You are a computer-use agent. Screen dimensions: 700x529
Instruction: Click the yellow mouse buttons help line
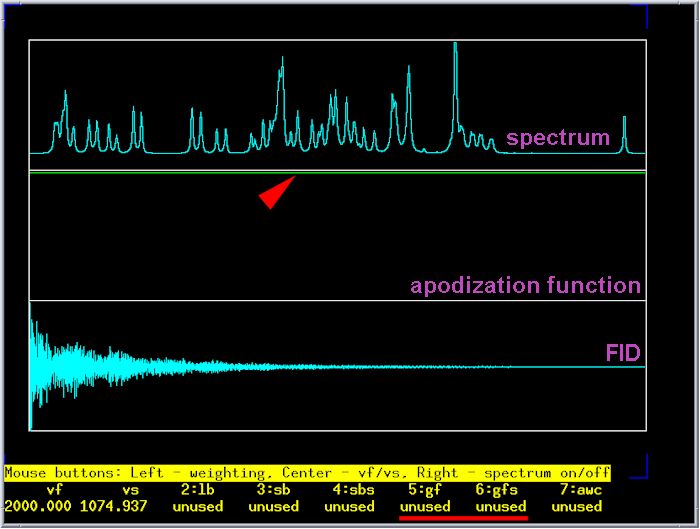click(308, 473)
